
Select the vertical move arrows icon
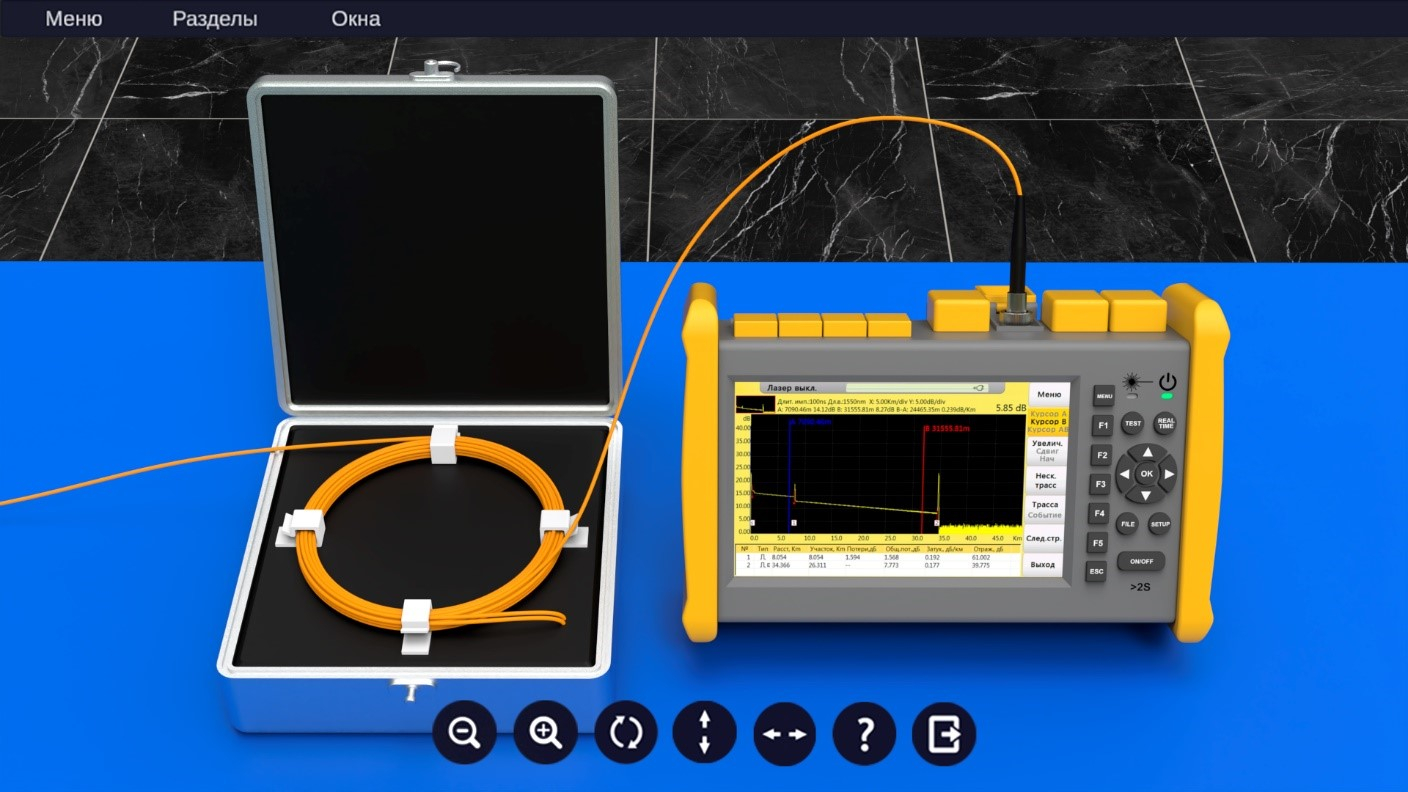coord(705,733)
